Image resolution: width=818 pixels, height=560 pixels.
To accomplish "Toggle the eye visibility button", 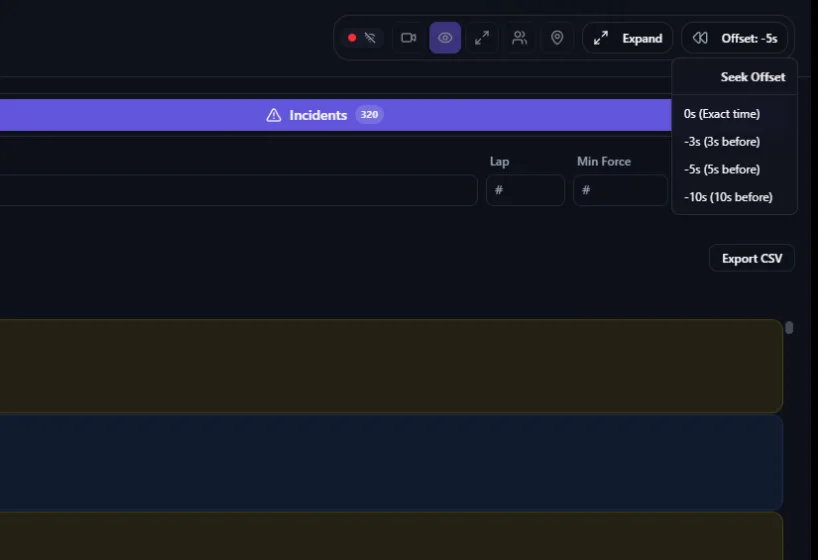I will click(x=445, y=38).
